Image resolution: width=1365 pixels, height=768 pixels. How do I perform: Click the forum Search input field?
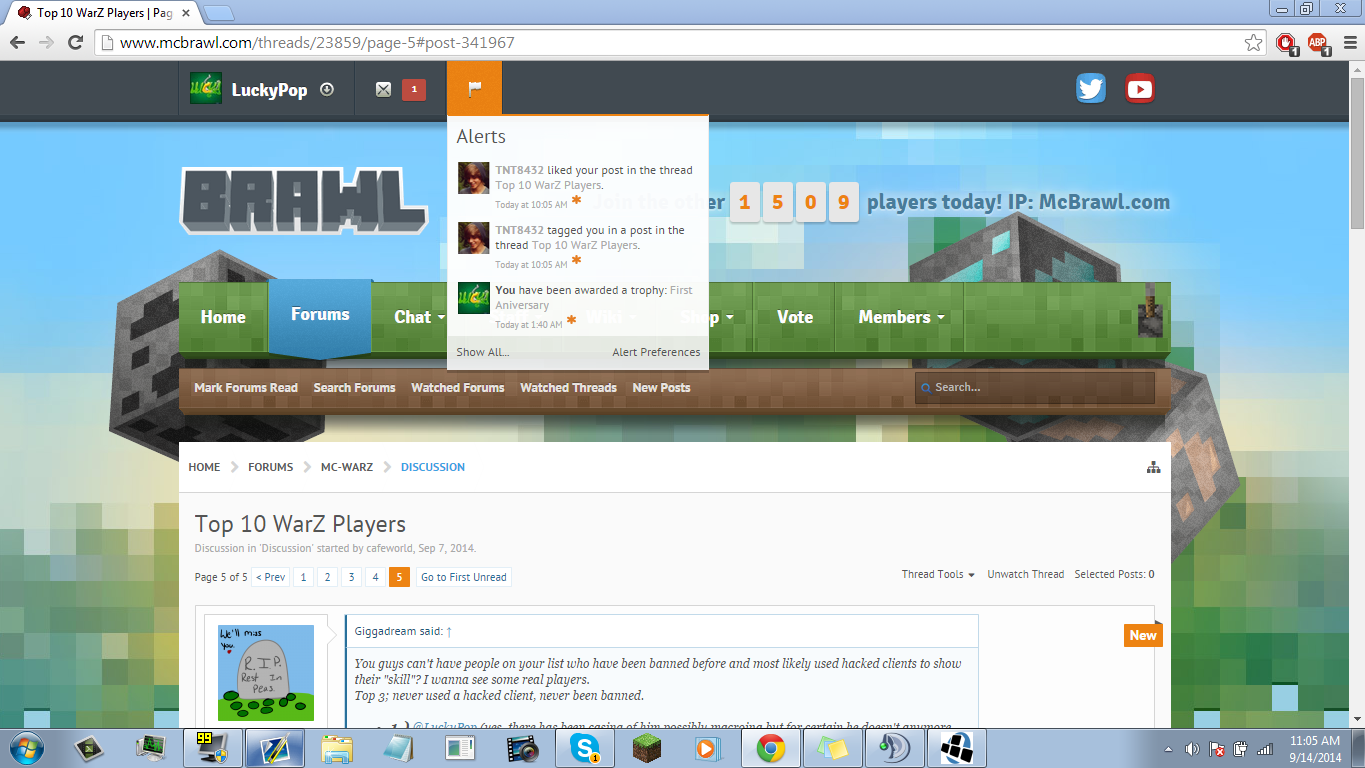1034,388
